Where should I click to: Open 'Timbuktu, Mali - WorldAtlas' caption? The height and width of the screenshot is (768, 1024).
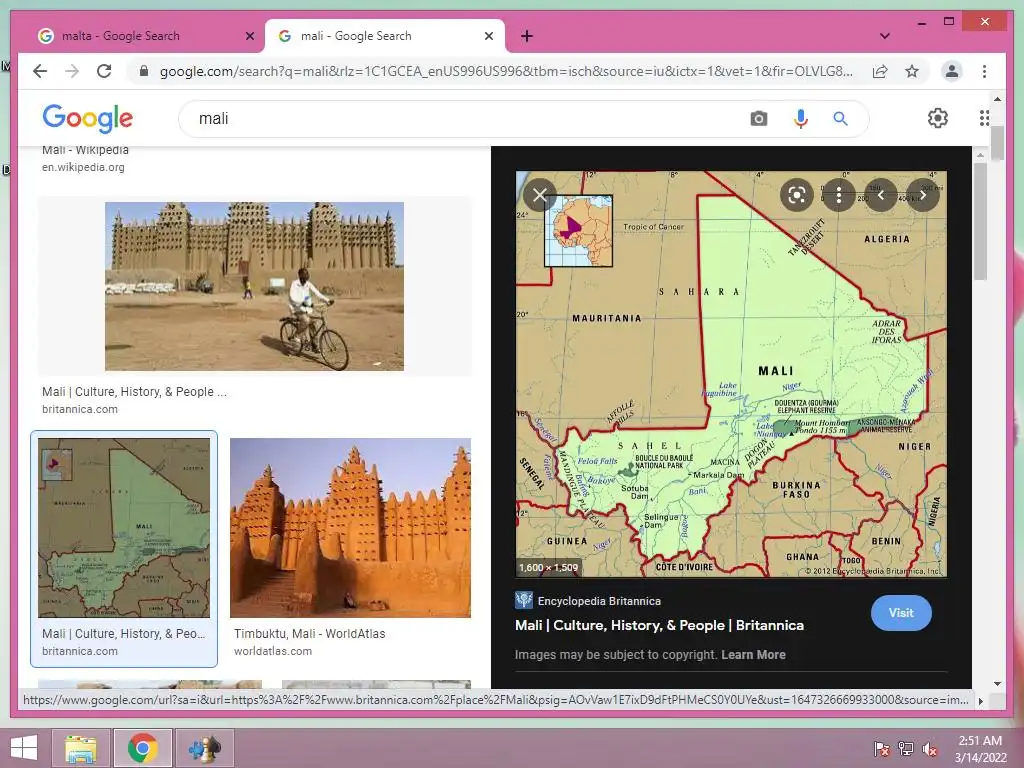pyautogui.click(x=310, y=633)
